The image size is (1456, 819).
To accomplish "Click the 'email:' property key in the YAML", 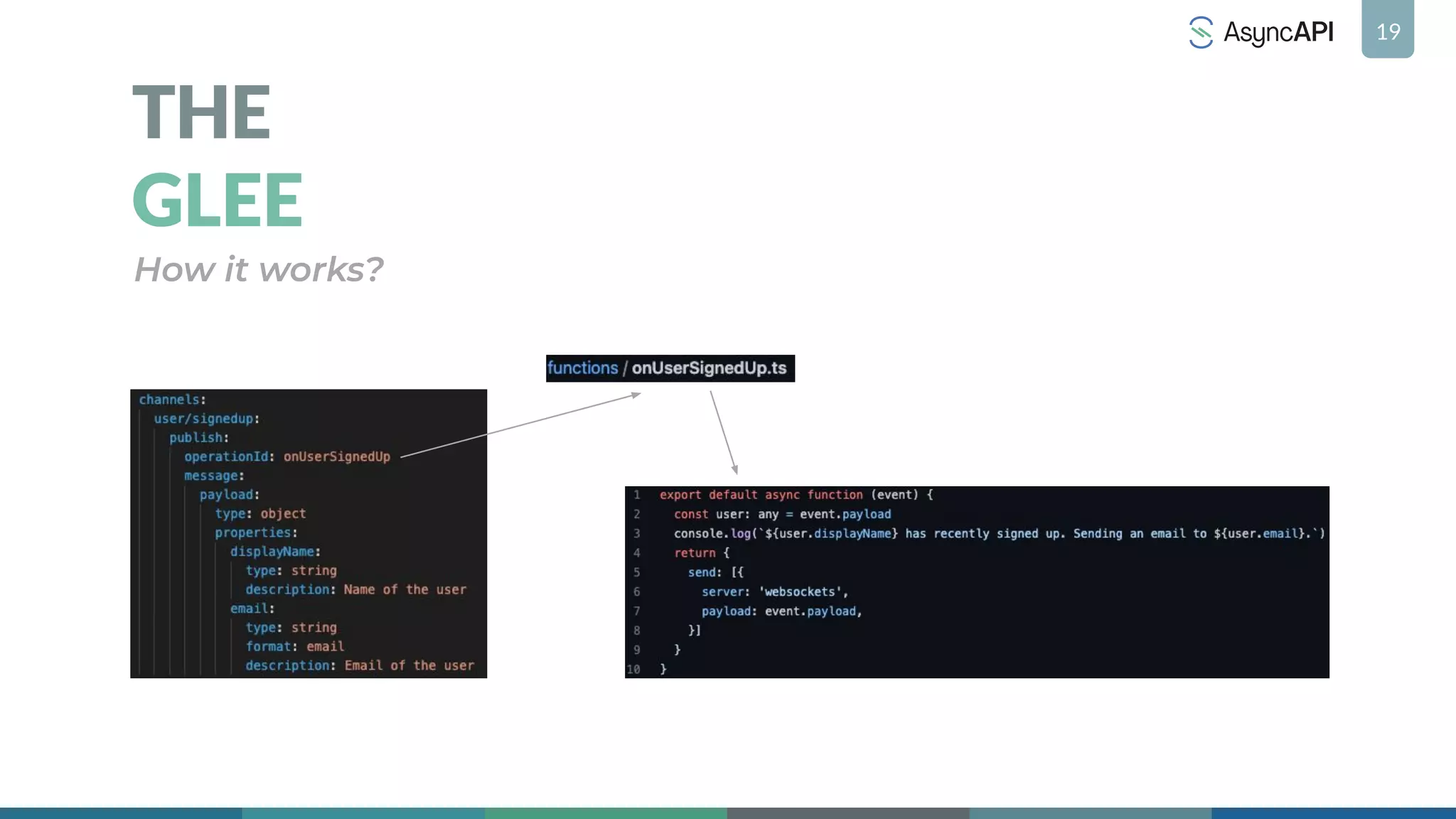I will [252, 609].
